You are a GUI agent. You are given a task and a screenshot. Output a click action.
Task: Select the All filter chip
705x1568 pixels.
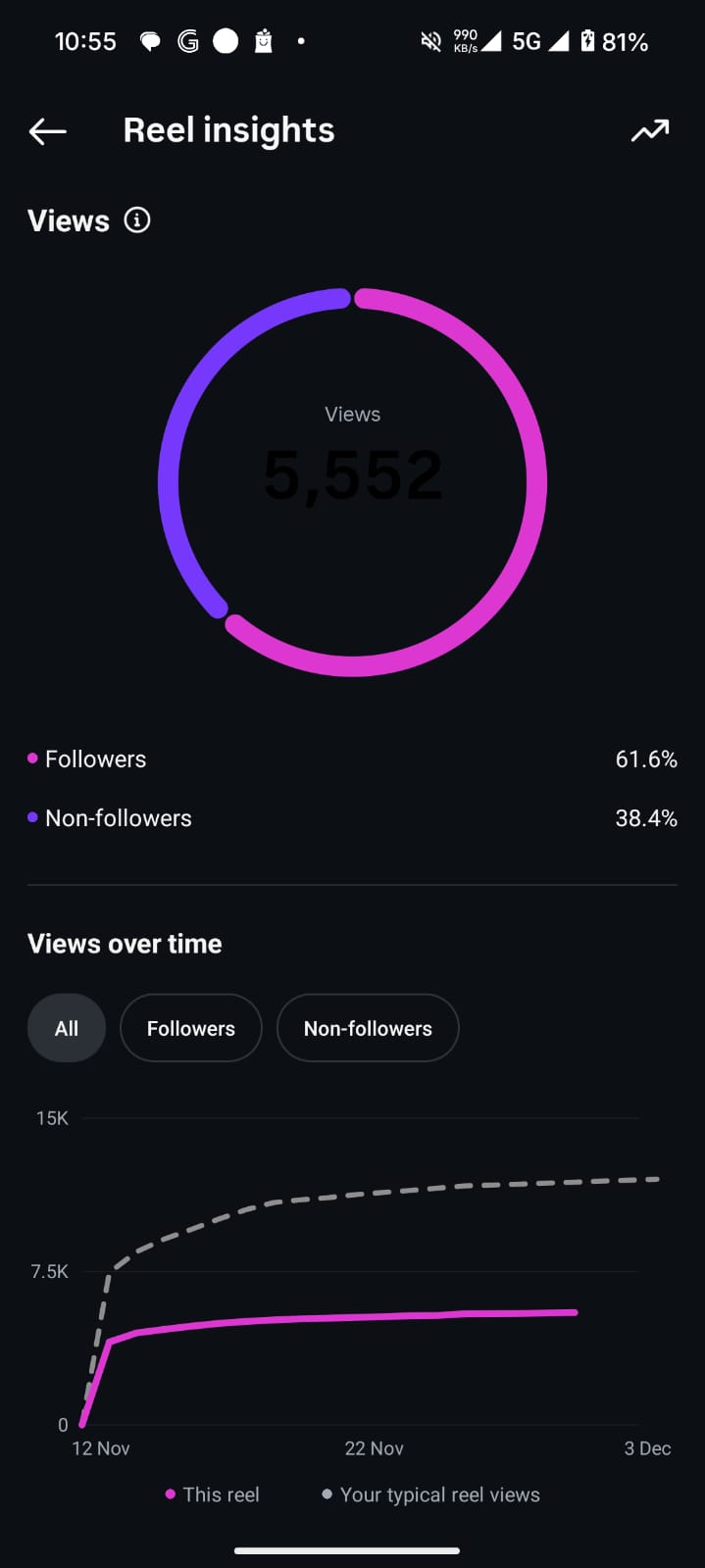[66, 1028]
